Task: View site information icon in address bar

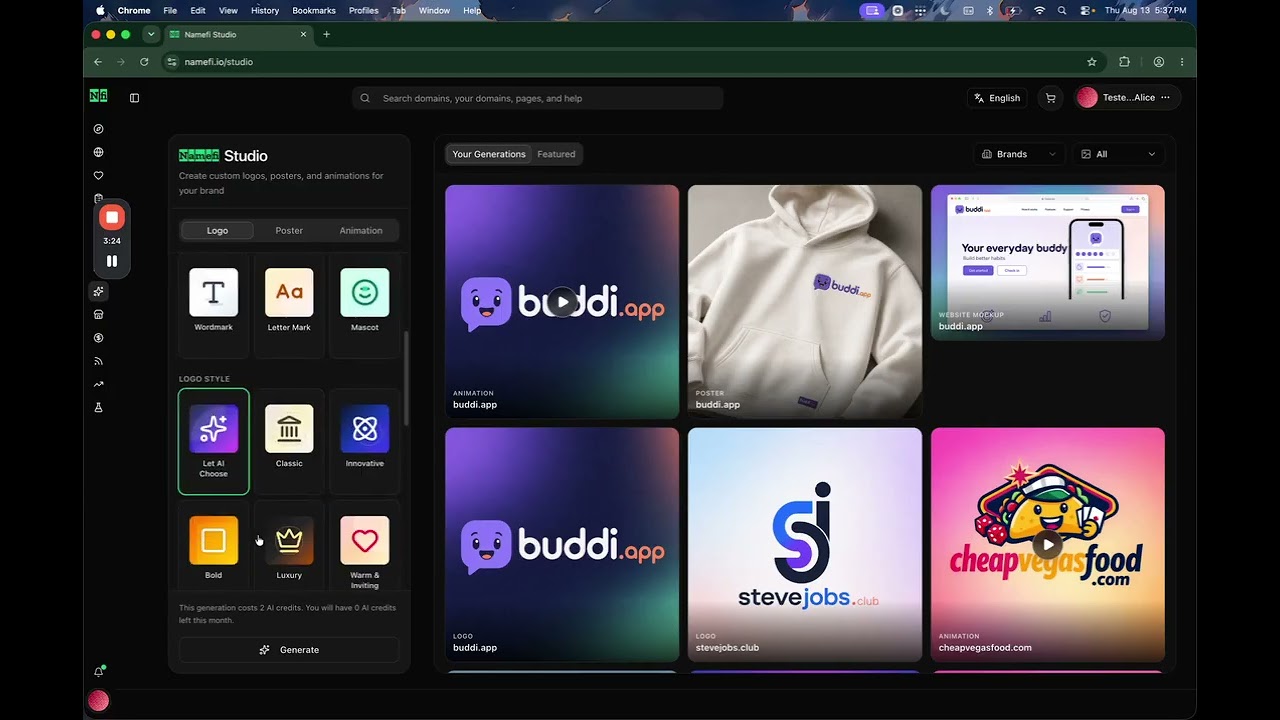Action: pos(172,62)
